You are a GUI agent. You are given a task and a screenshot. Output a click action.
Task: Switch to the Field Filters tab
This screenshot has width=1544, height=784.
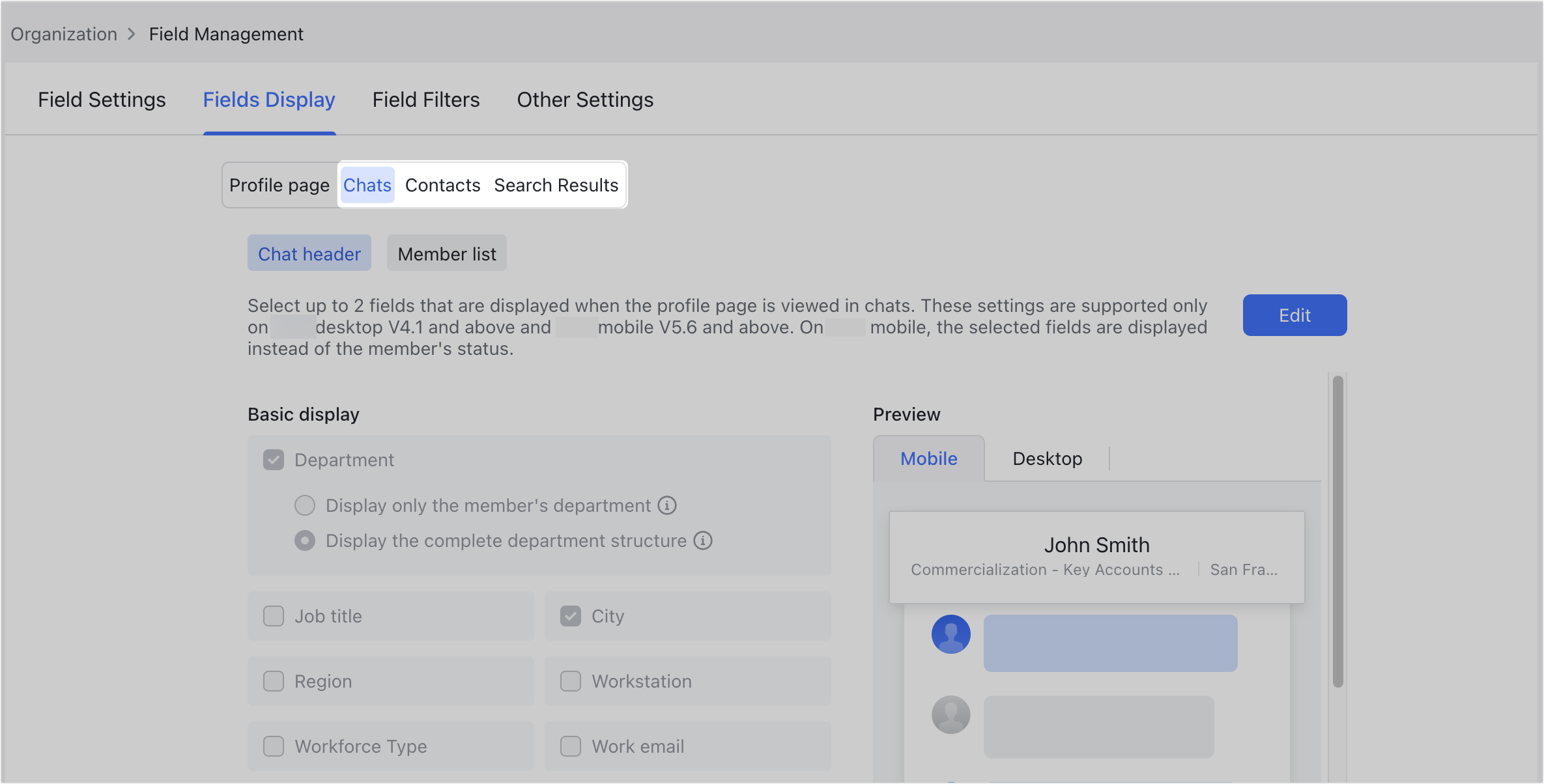coord(426,100)
